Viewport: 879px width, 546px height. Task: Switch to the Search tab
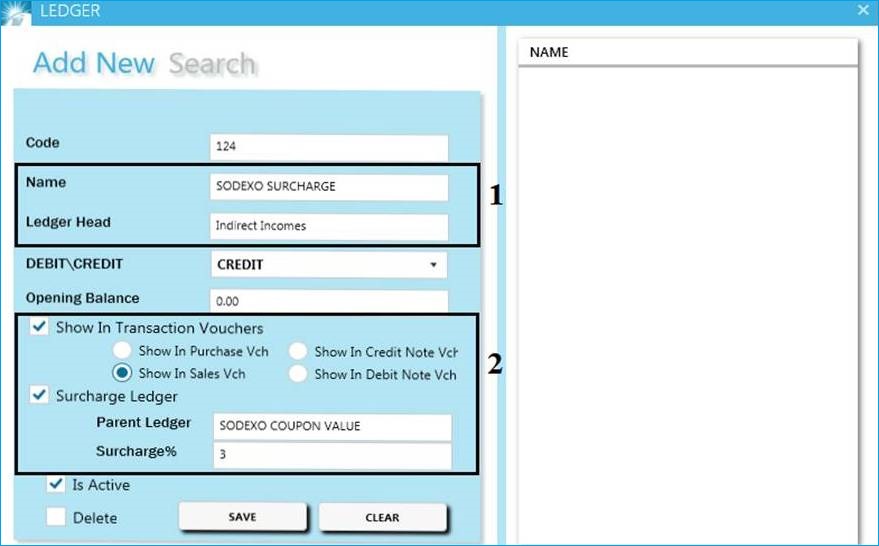[x=212, y=63]
